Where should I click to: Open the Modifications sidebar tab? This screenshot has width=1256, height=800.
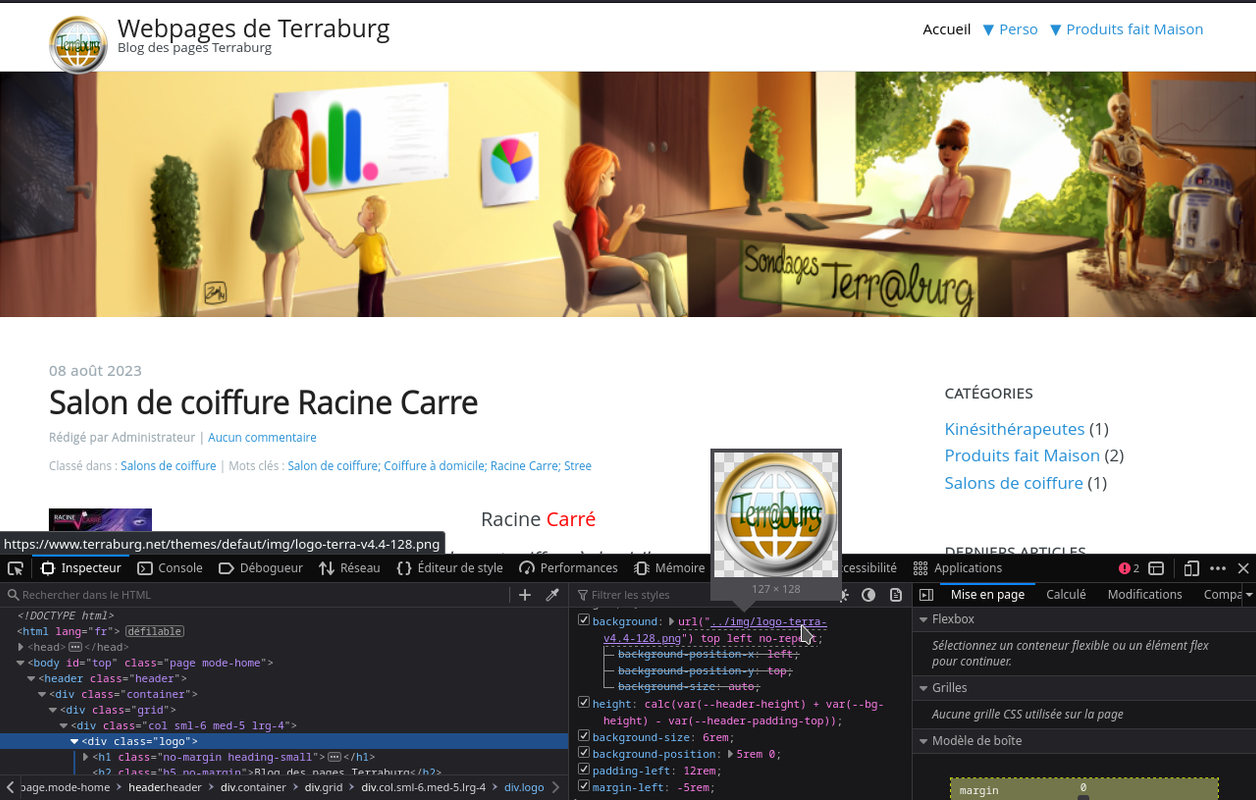[1145, 594]
